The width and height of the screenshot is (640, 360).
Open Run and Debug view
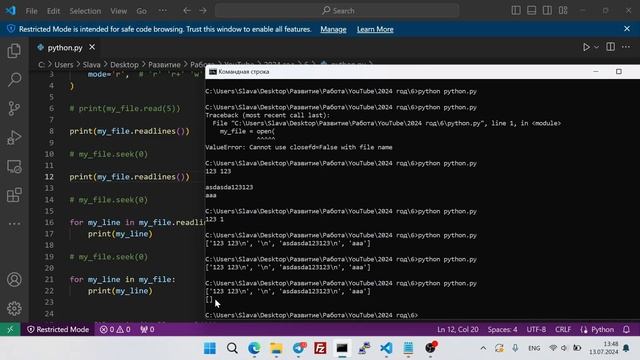[x=14, y=138]
